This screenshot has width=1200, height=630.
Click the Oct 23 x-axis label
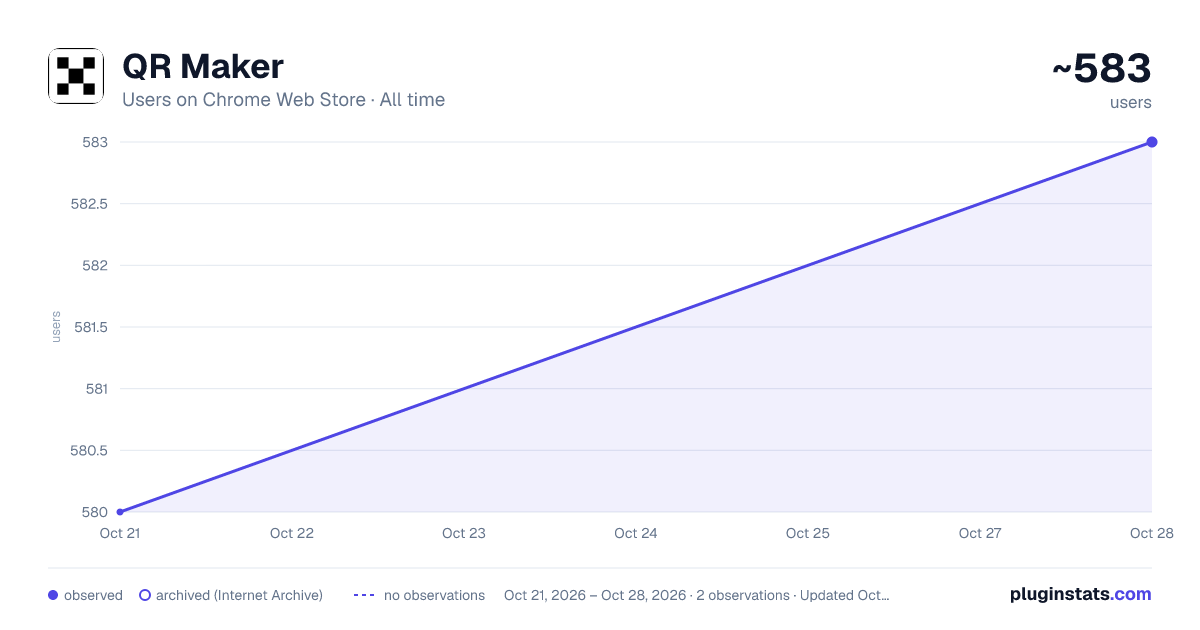pyautogui.click(x=464, y=533)
